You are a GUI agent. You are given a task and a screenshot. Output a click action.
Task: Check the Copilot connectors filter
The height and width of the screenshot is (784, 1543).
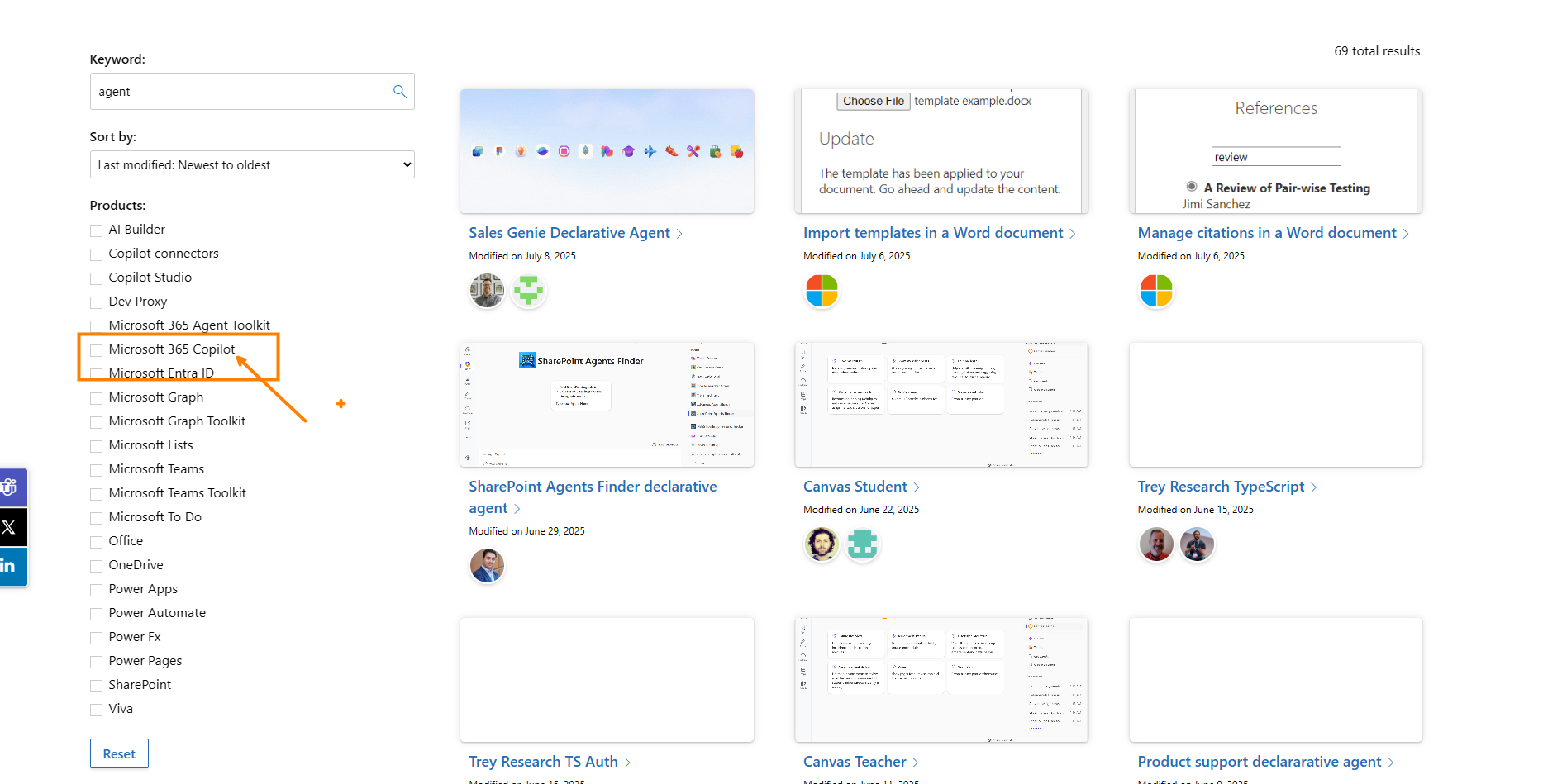pyautogui.click(x=97, y=254)
